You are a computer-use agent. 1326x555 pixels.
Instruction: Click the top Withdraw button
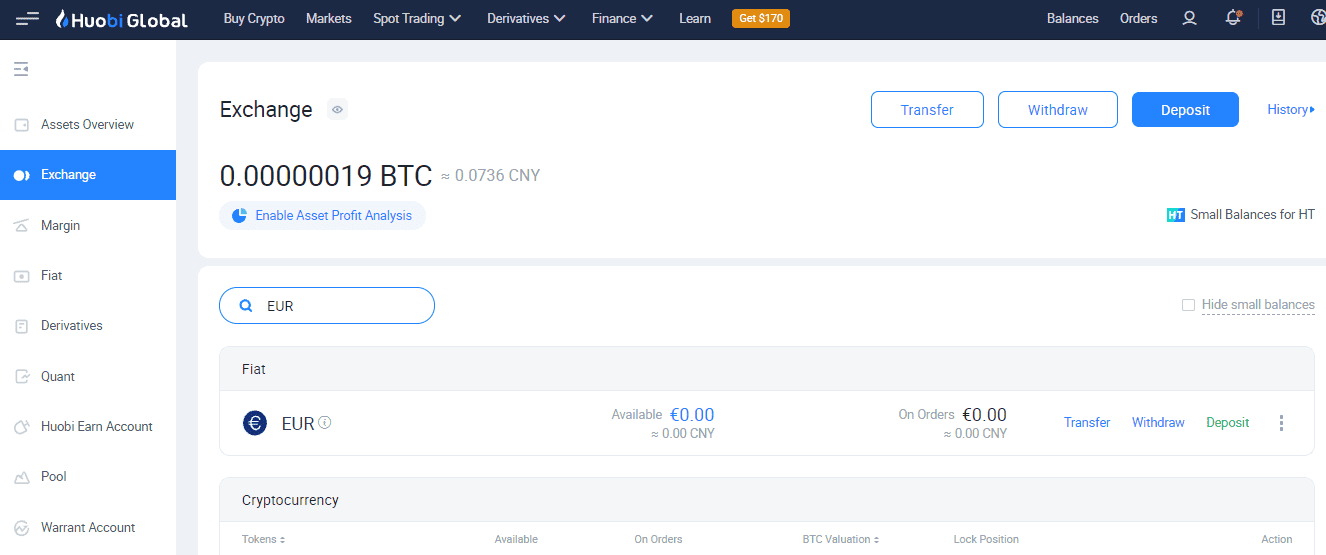coord(1058,110)
